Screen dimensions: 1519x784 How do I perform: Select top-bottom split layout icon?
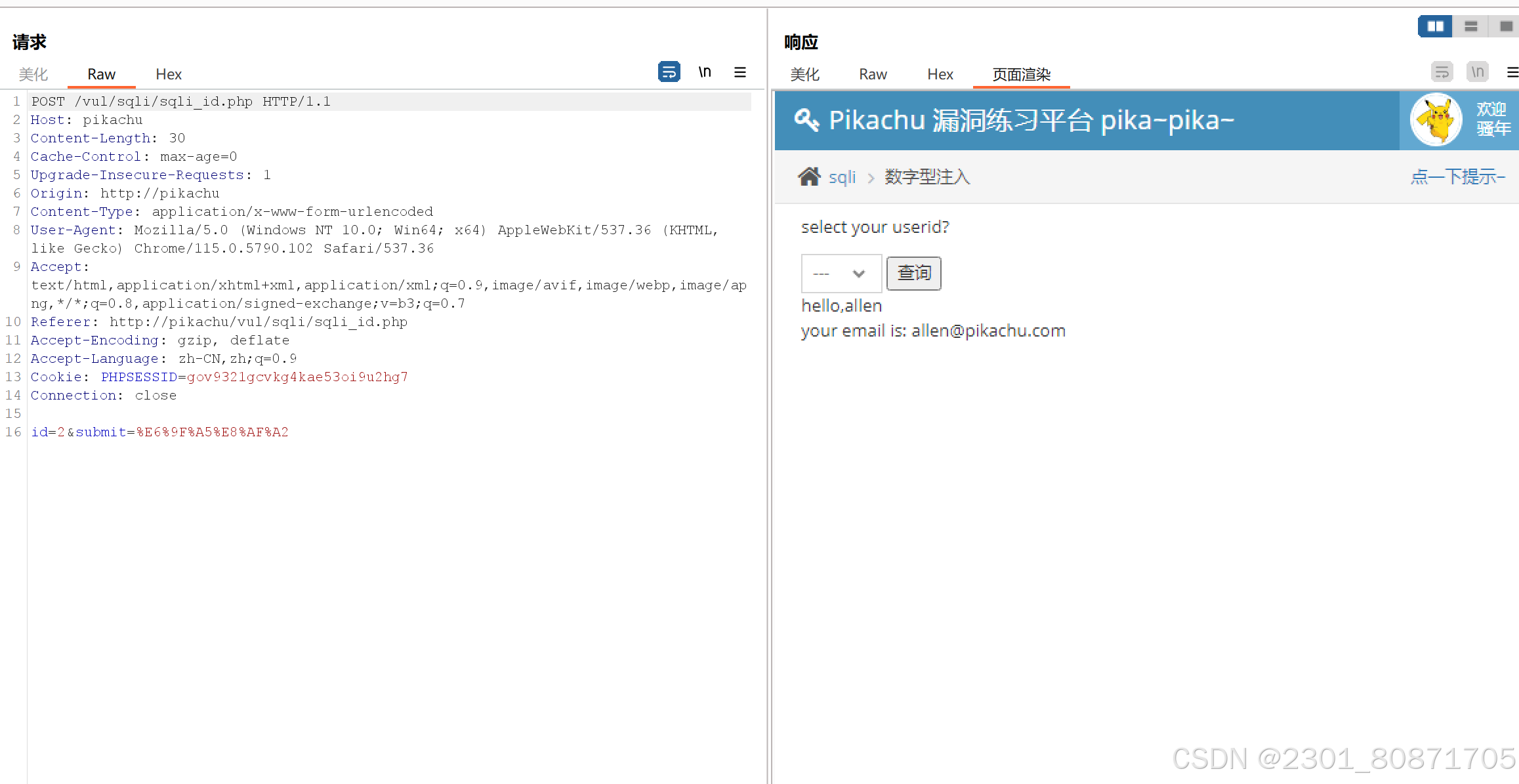[x=1470, y=26]
